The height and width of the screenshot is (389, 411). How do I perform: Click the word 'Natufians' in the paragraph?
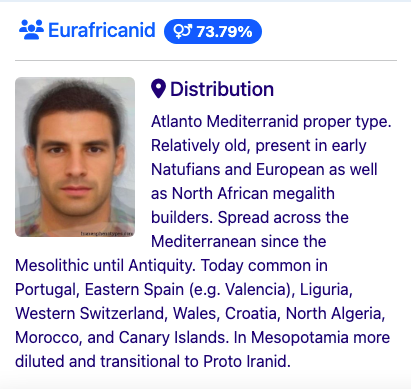click(186, 169)
